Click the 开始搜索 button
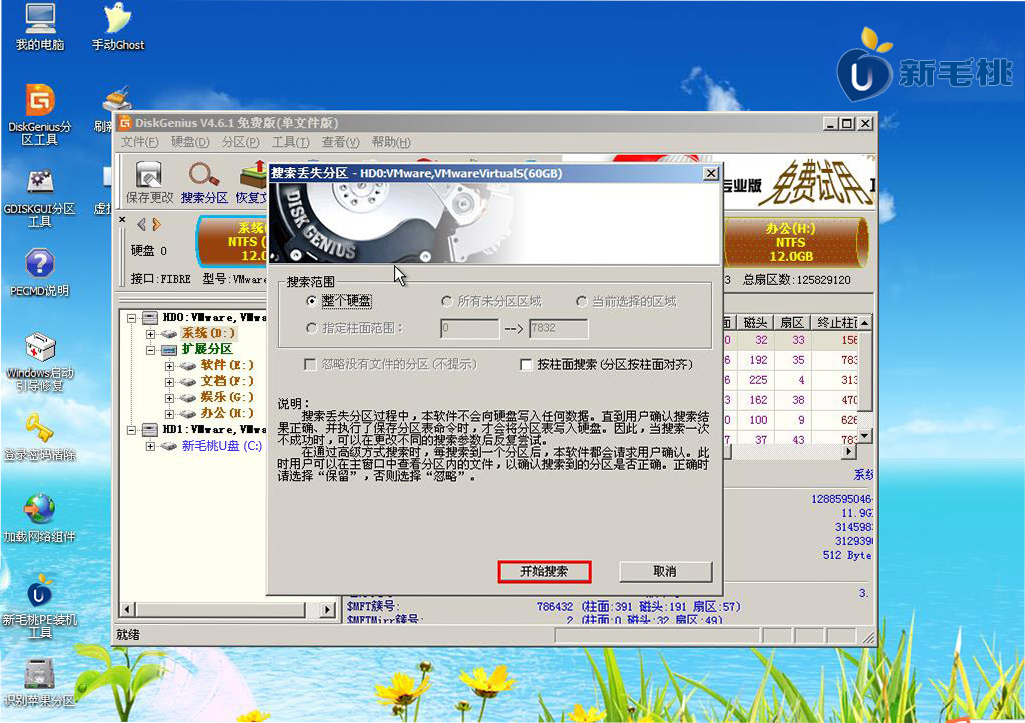The width and height of the screenshot is (1025, 723). point(544,571)
